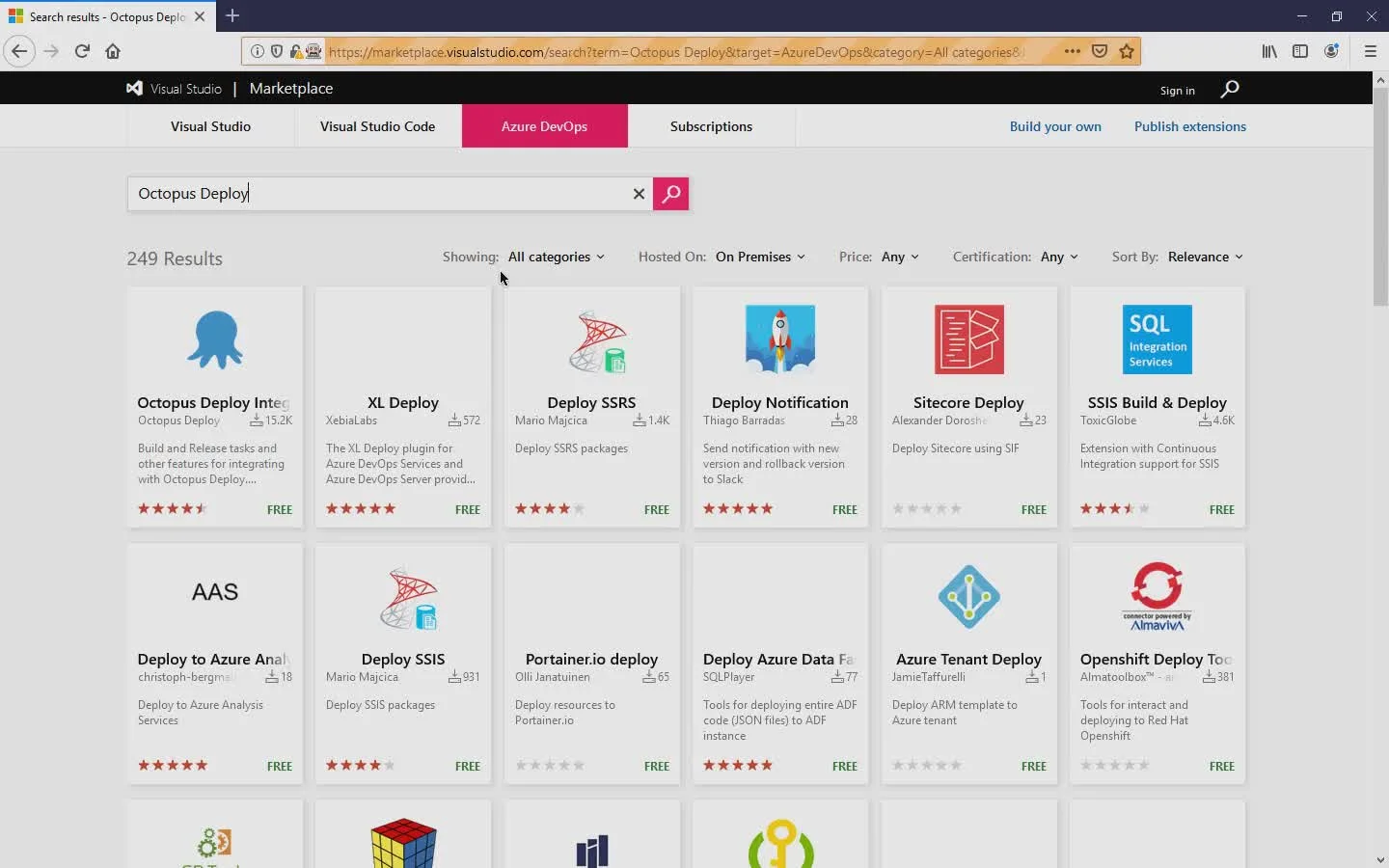Click the yellow key extension icon
The image size is (1389, 868).
780,843
